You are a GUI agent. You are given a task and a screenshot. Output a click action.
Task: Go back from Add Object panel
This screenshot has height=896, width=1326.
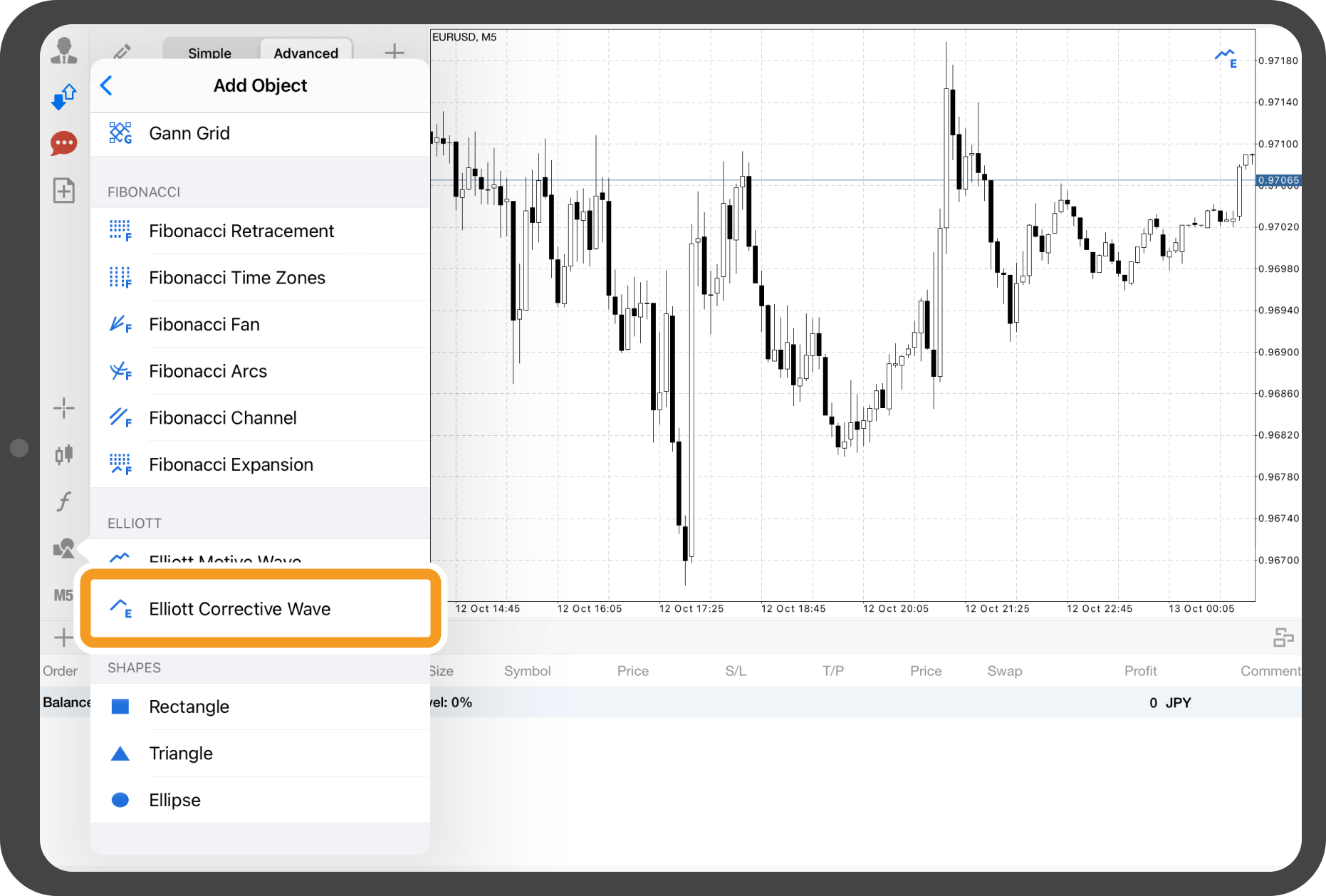pos(107,85)
